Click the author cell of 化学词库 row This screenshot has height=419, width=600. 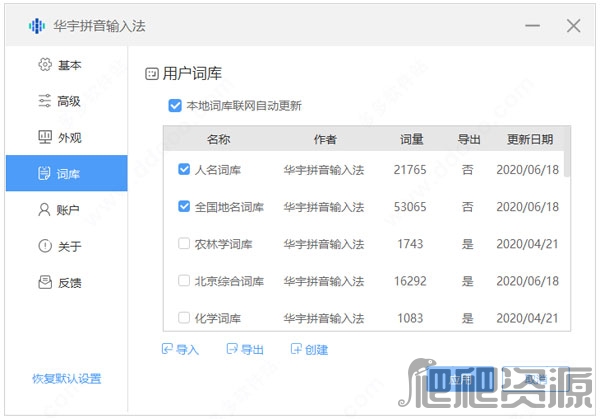tap(324, 318)
